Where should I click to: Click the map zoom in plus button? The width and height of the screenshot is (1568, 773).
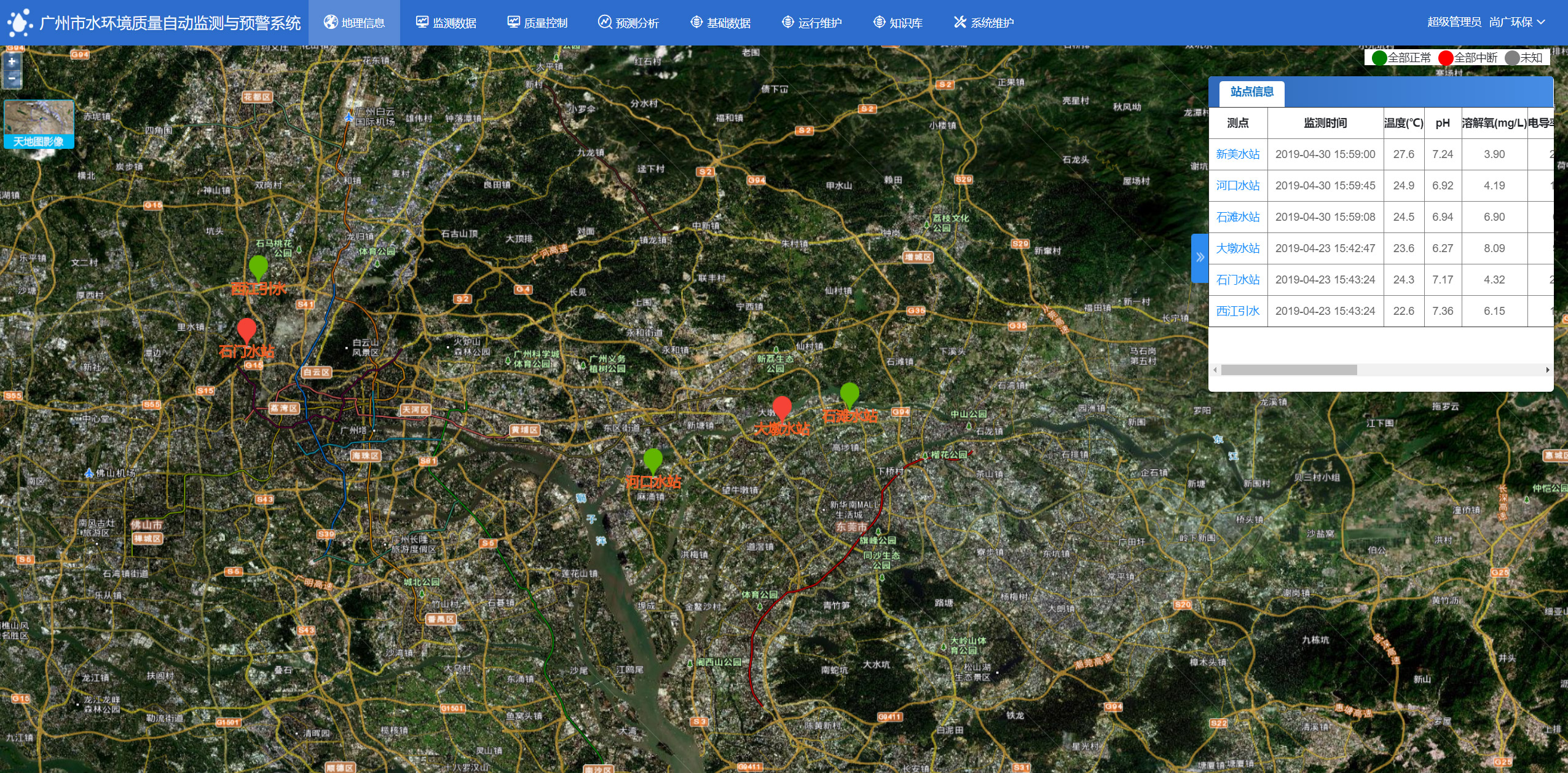point(12,61)
